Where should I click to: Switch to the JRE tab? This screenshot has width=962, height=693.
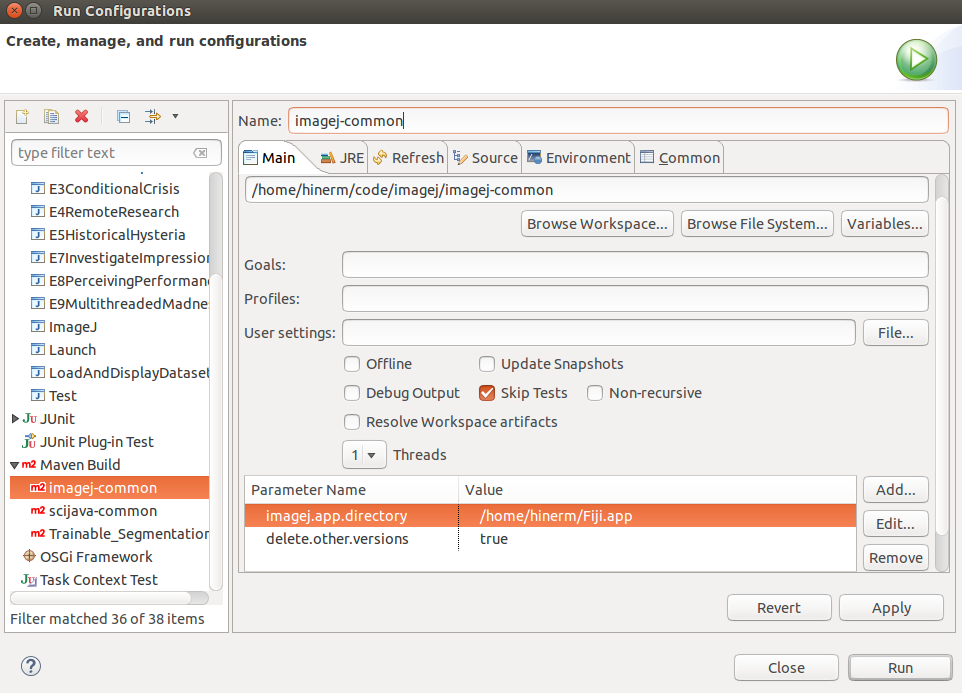click(x=342, y=158)
